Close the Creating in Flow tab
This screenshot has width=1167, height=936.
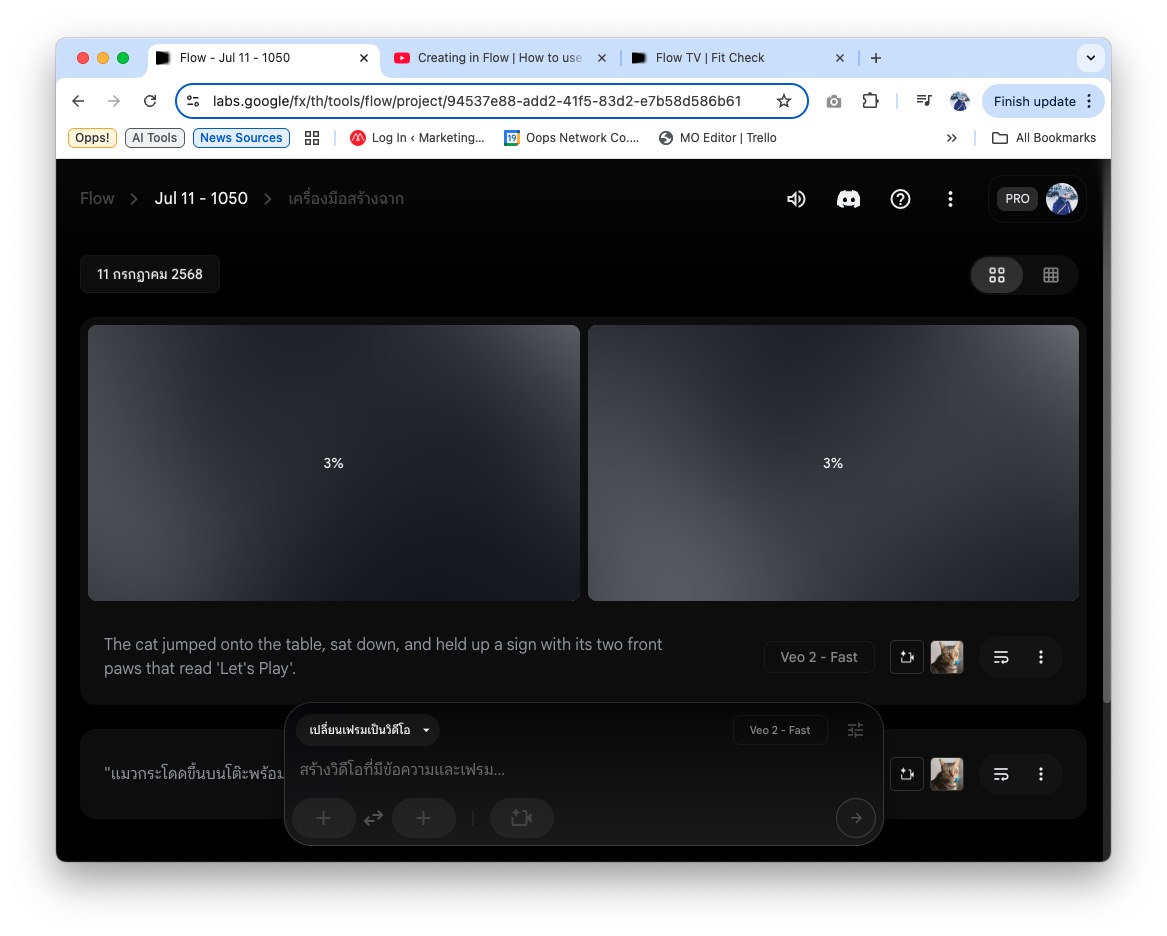tap(602, 58)
